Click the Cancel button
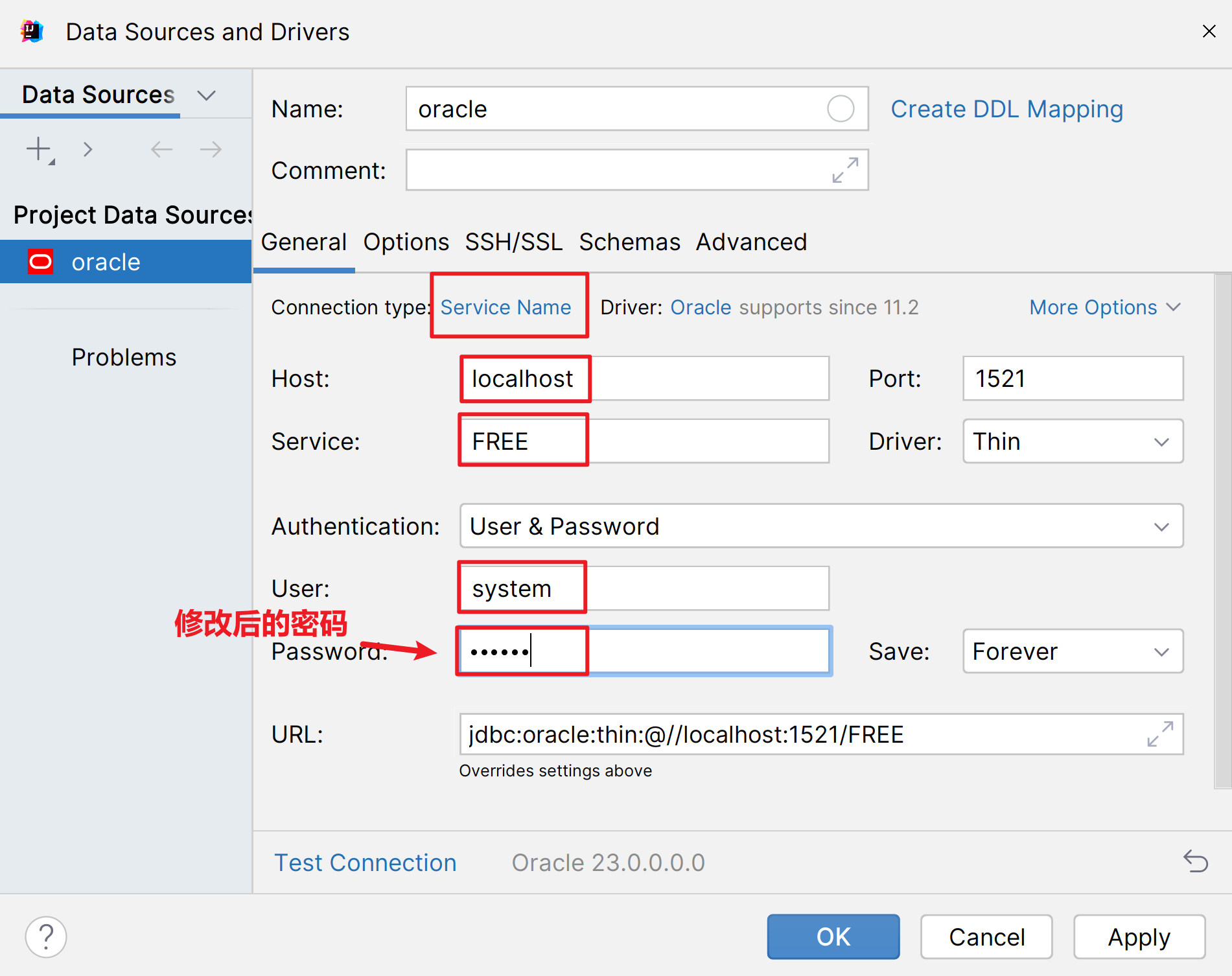 (986, 936)
